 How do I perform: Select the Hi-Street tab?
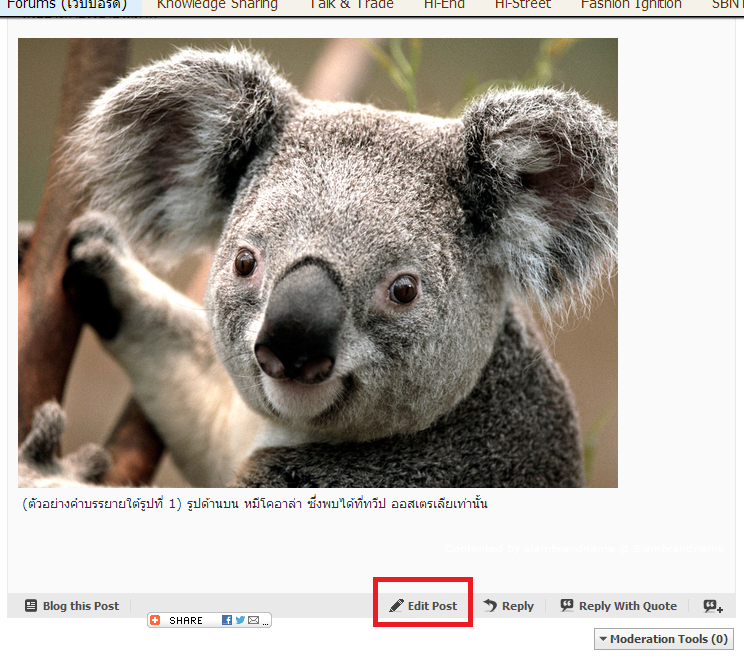525,5
